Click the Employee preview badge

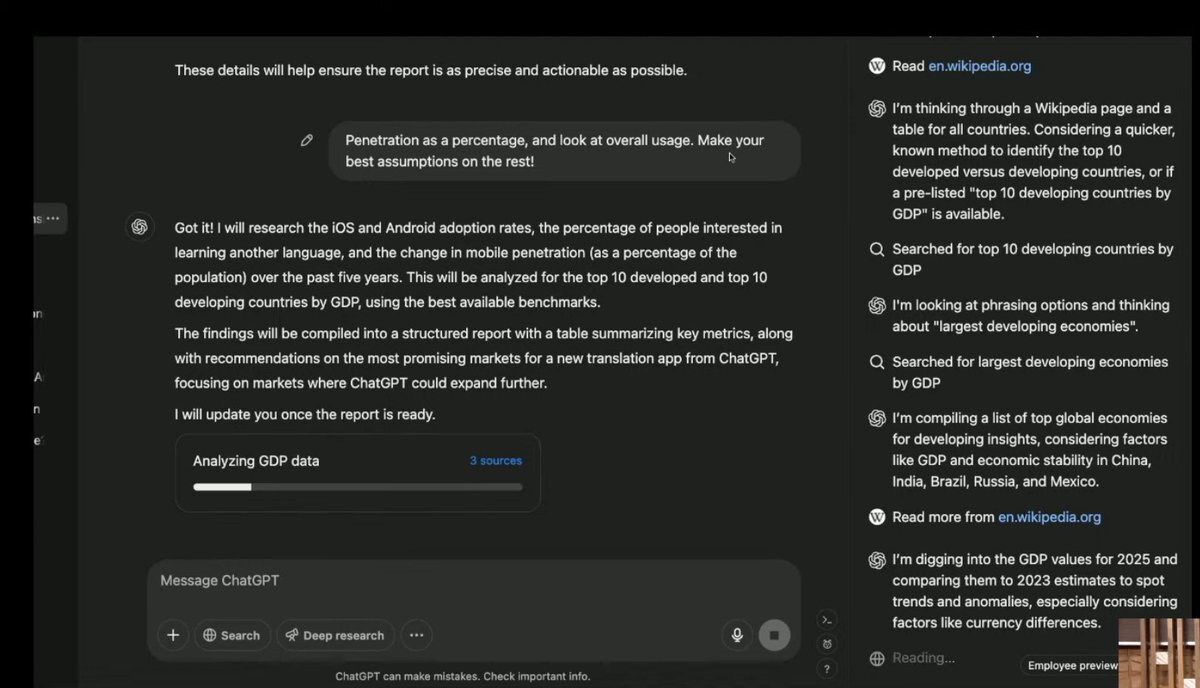click(x=1072, y=666)
